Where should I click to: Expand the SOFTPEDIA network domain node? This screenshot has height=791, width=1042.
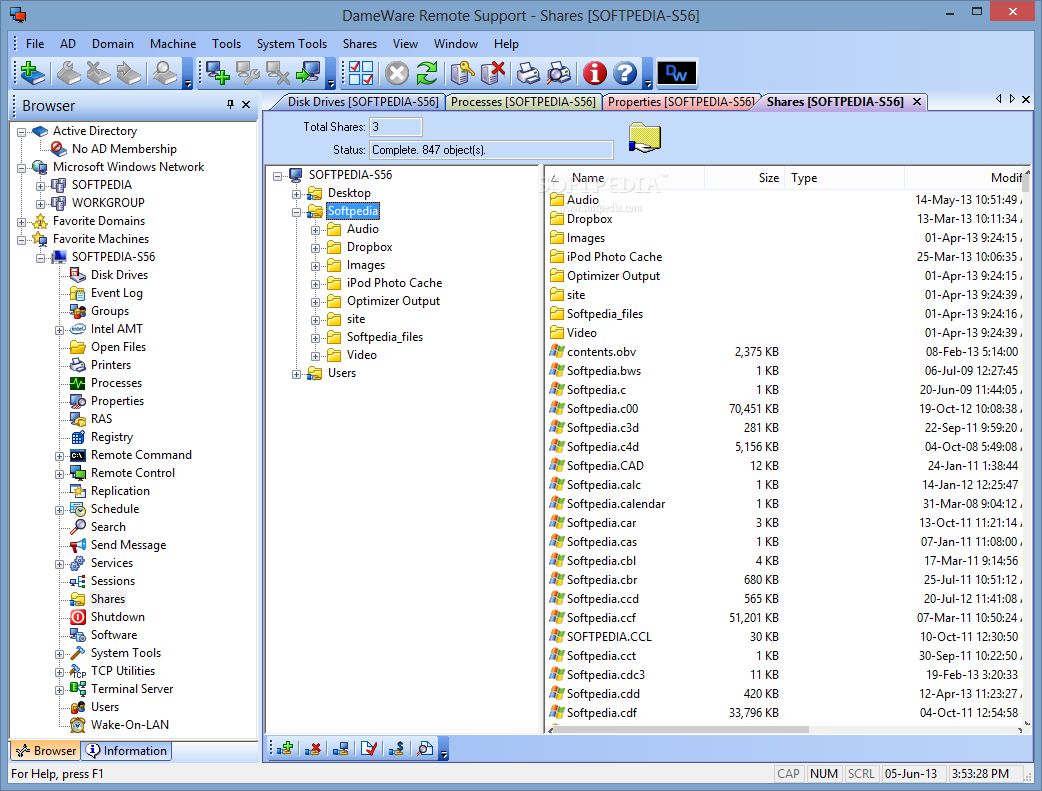tap(41, 185)
